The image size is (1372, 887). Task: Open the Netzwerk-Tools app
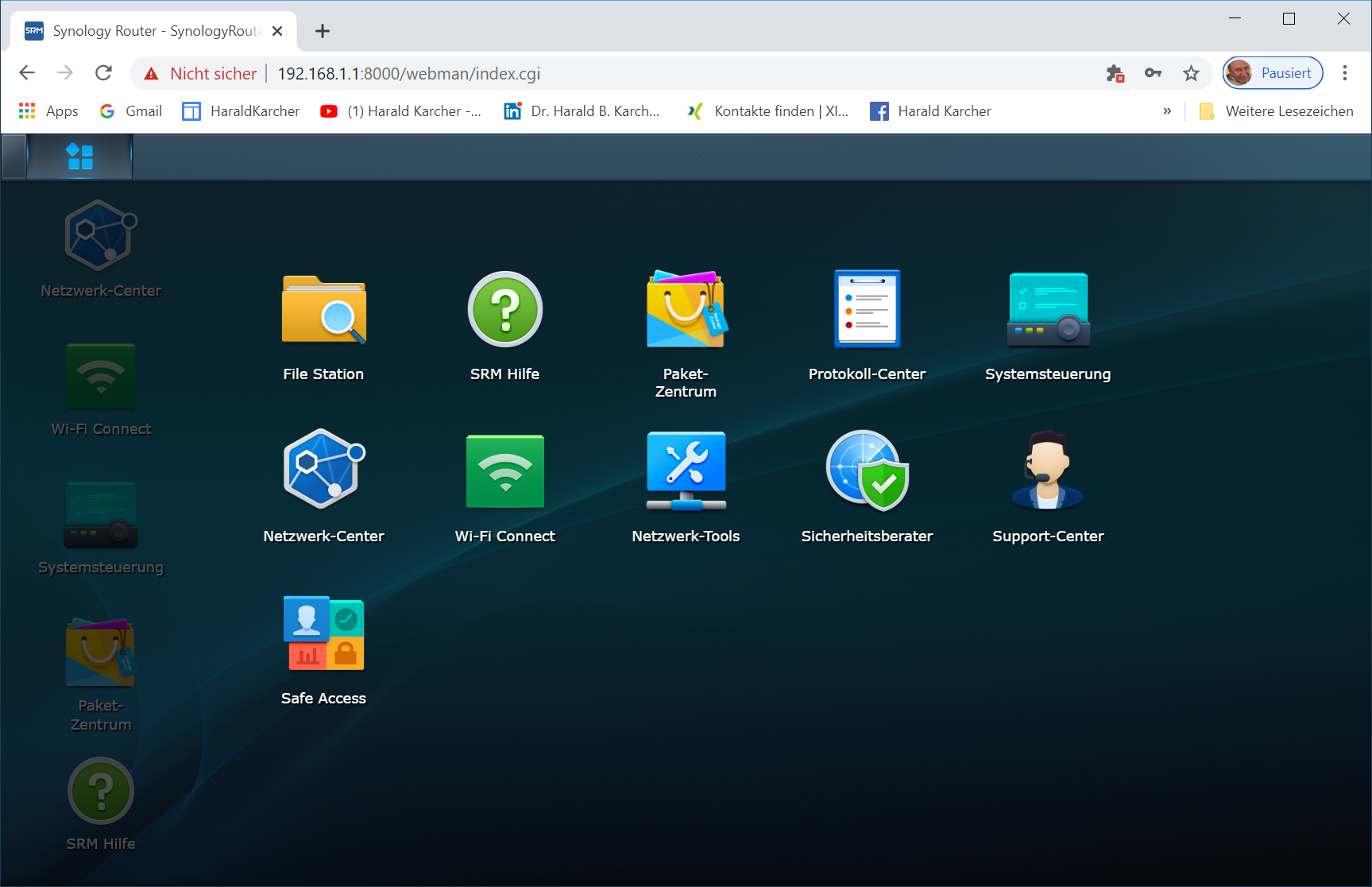(686, 486)
